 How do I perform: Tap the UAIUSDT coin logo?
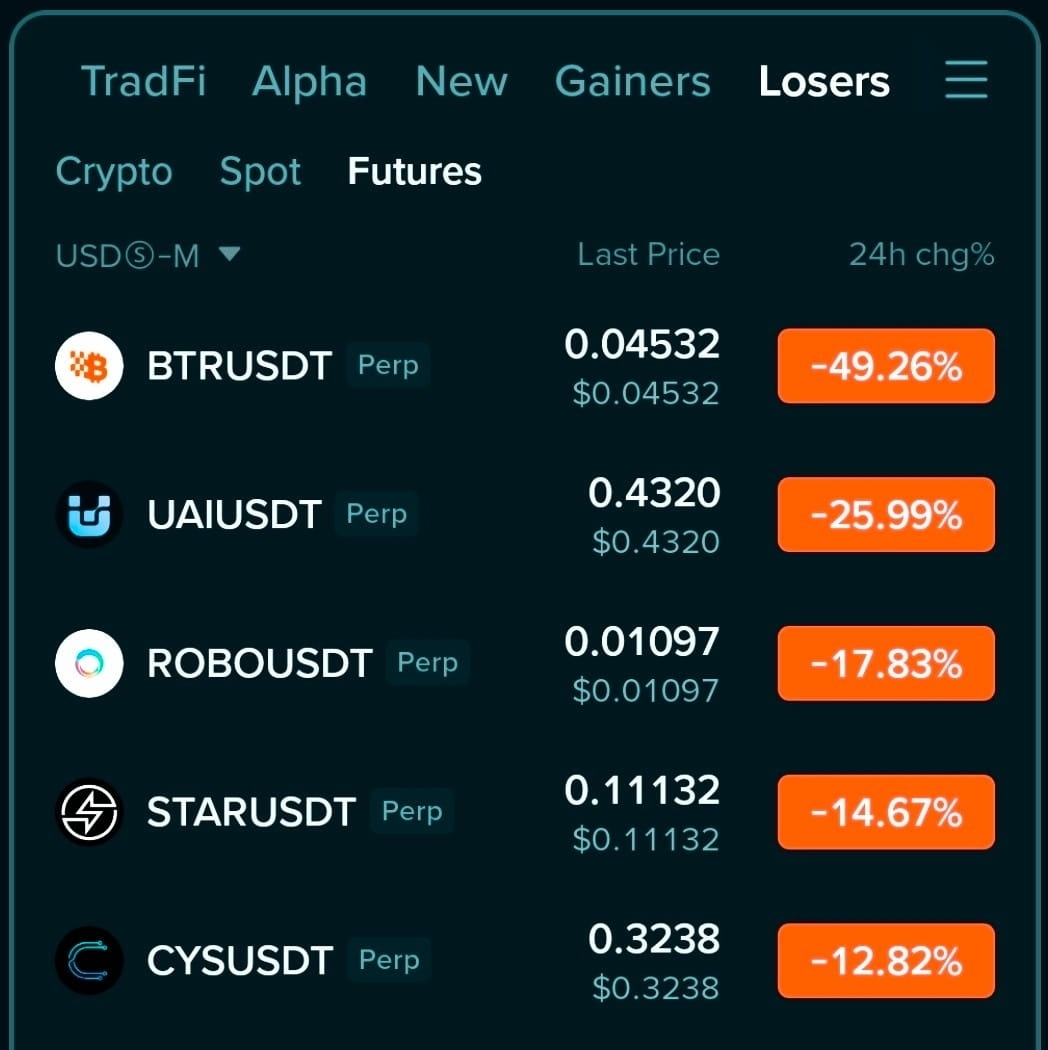[x=89, y=514]
